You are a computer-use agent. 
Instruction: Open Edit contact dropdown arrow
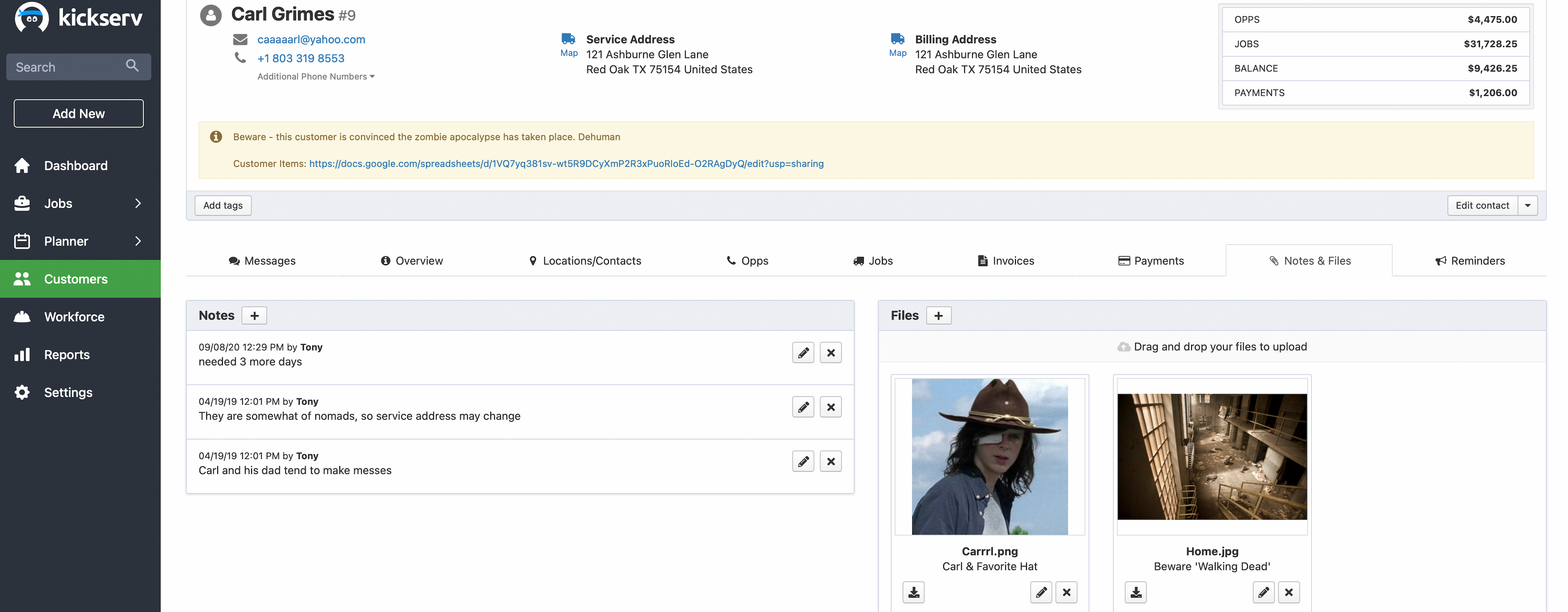1528,206
